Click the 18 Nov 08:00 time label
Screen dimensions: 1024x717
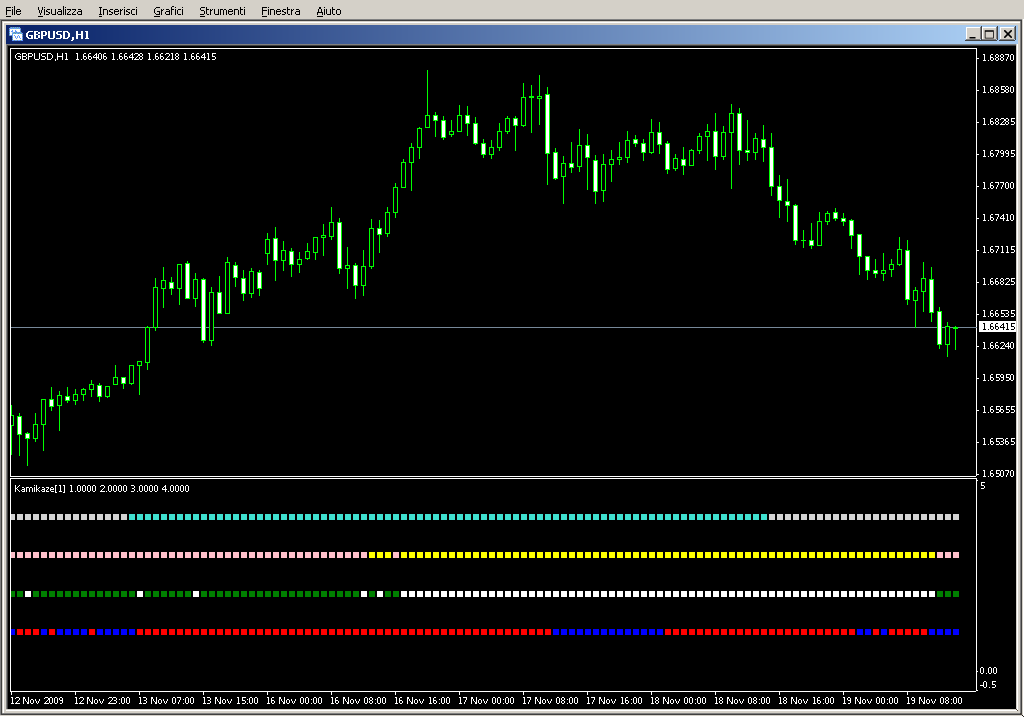(x=742, y=701)
